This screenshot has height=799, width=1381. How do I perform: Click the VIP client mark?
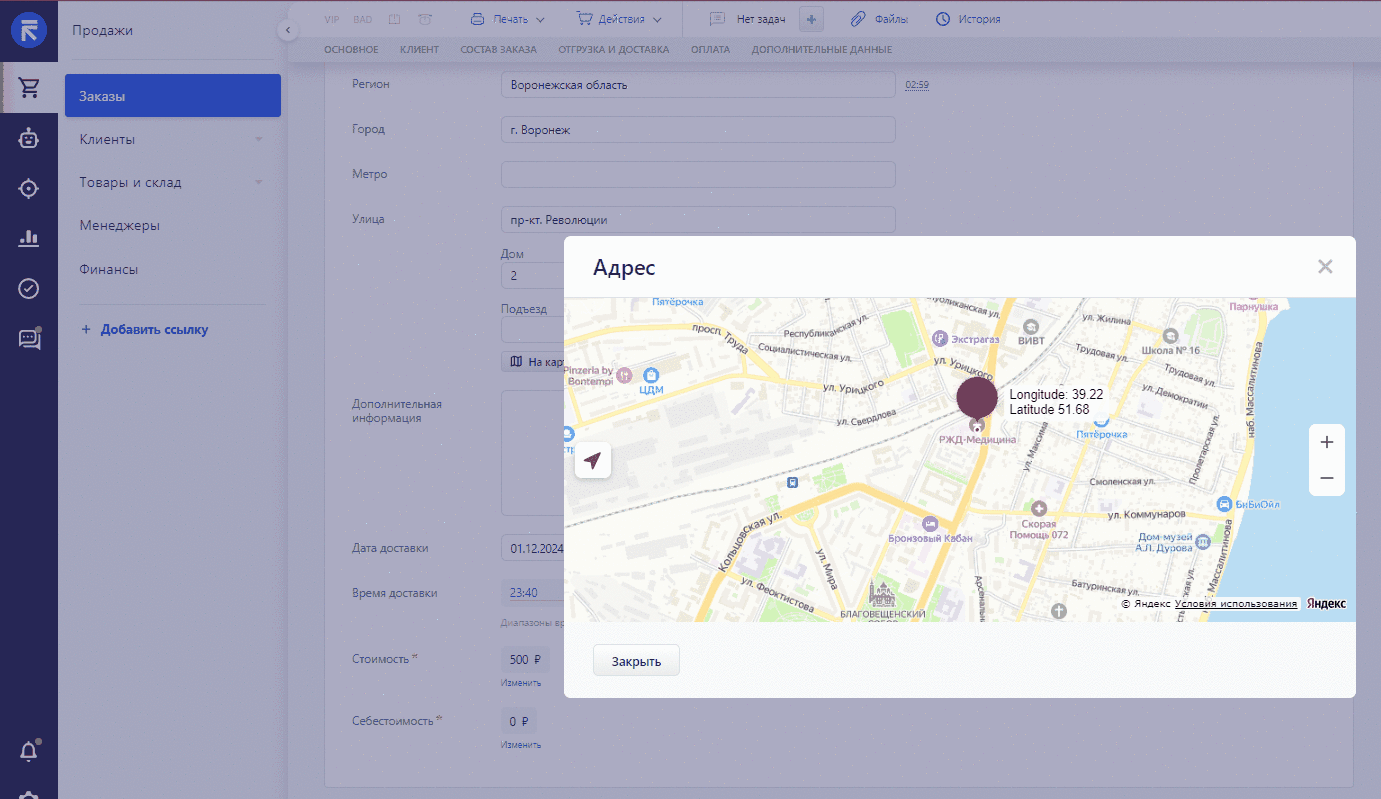pos(332,19)
